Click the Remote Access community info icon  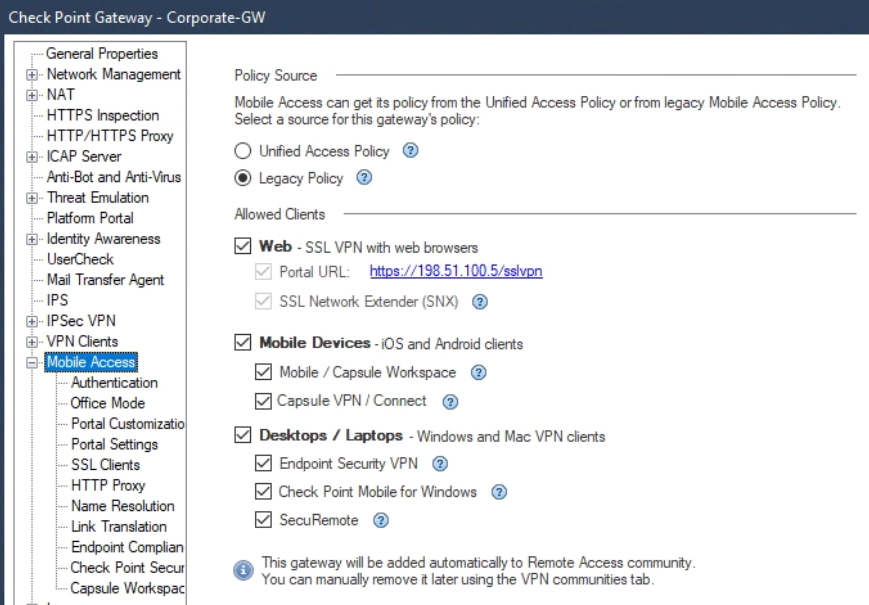click(243, 570)
